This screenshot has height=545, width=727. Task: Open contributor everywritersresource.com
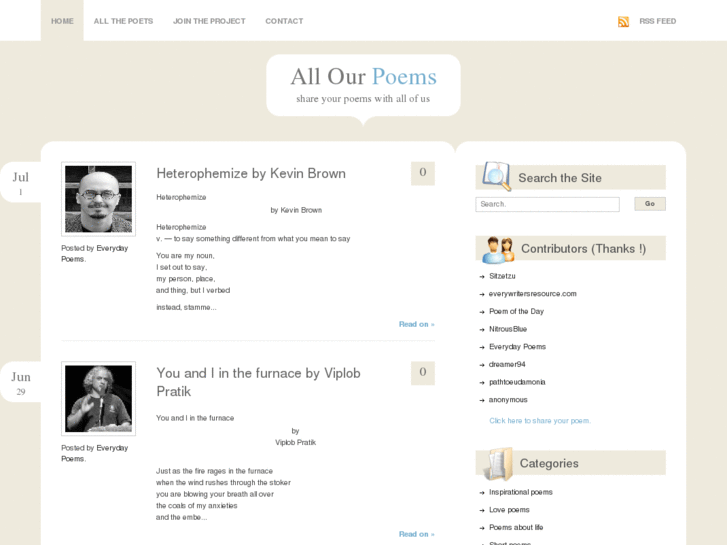(533, 294)
